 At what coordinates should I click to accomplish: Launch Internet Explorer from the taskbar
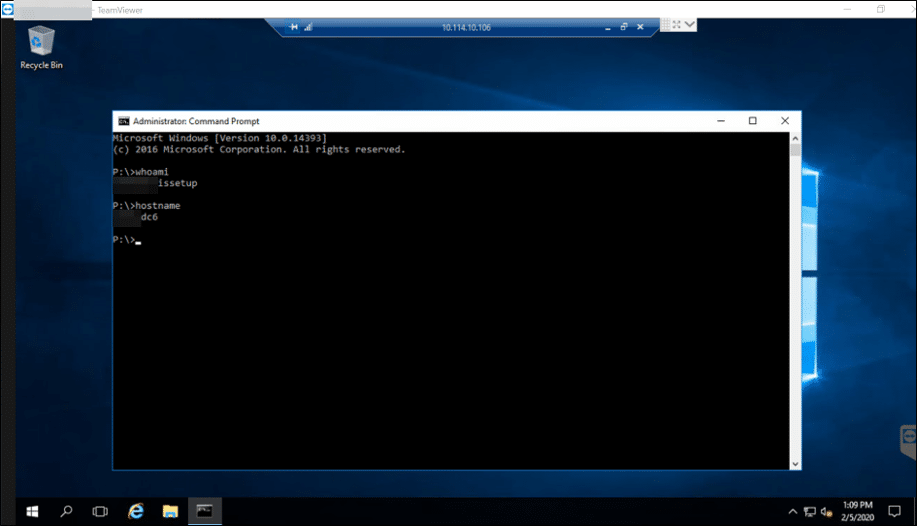(135, 510)
